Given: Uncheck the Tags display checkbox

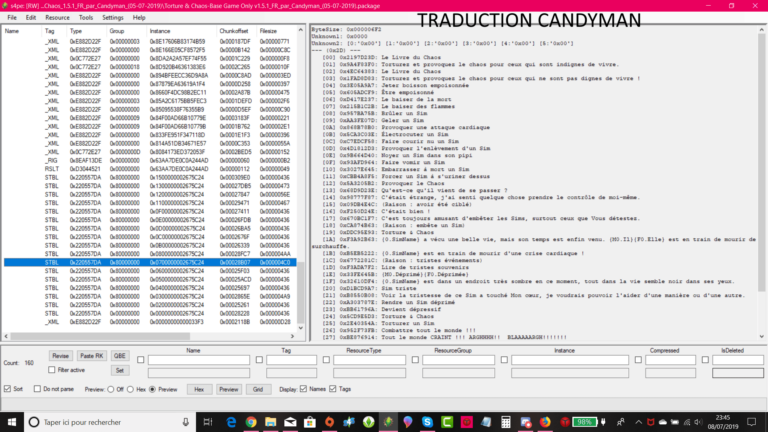Looking at the screenshot, I should pos(334,389).
